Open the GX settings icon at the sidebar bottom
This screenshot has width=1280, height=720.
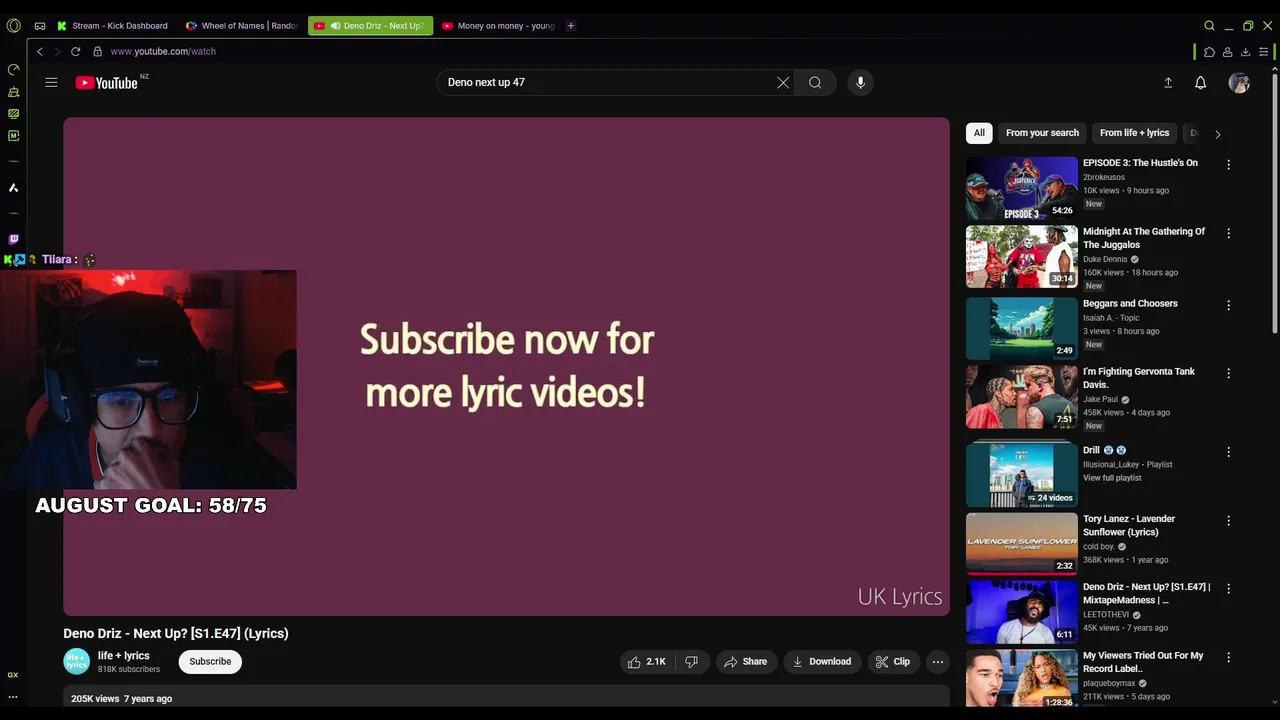[13, 675]
